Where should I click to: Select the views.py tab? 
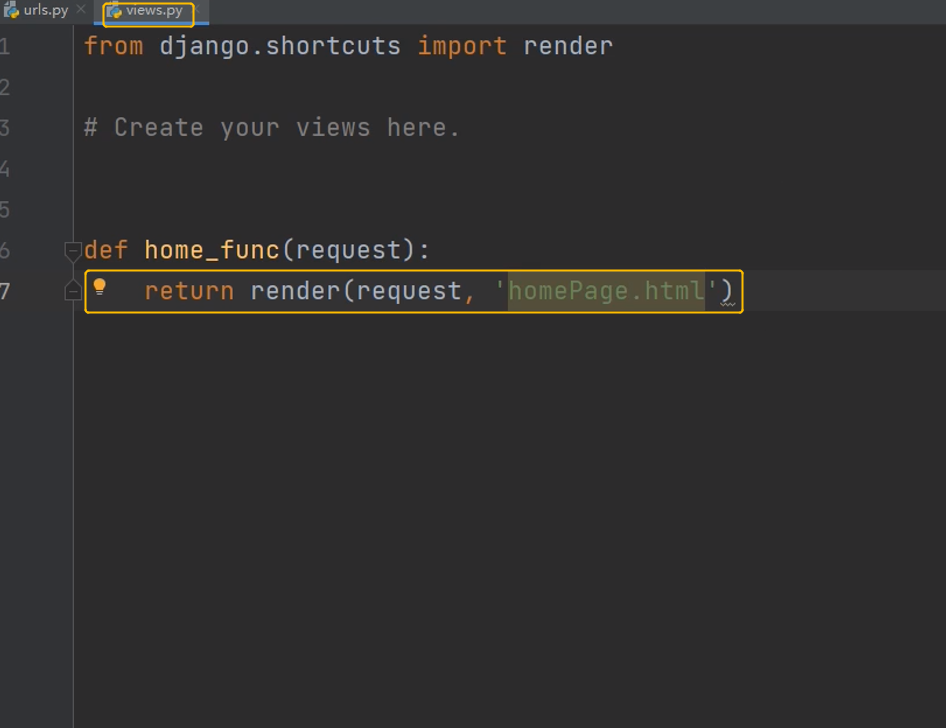154,11
